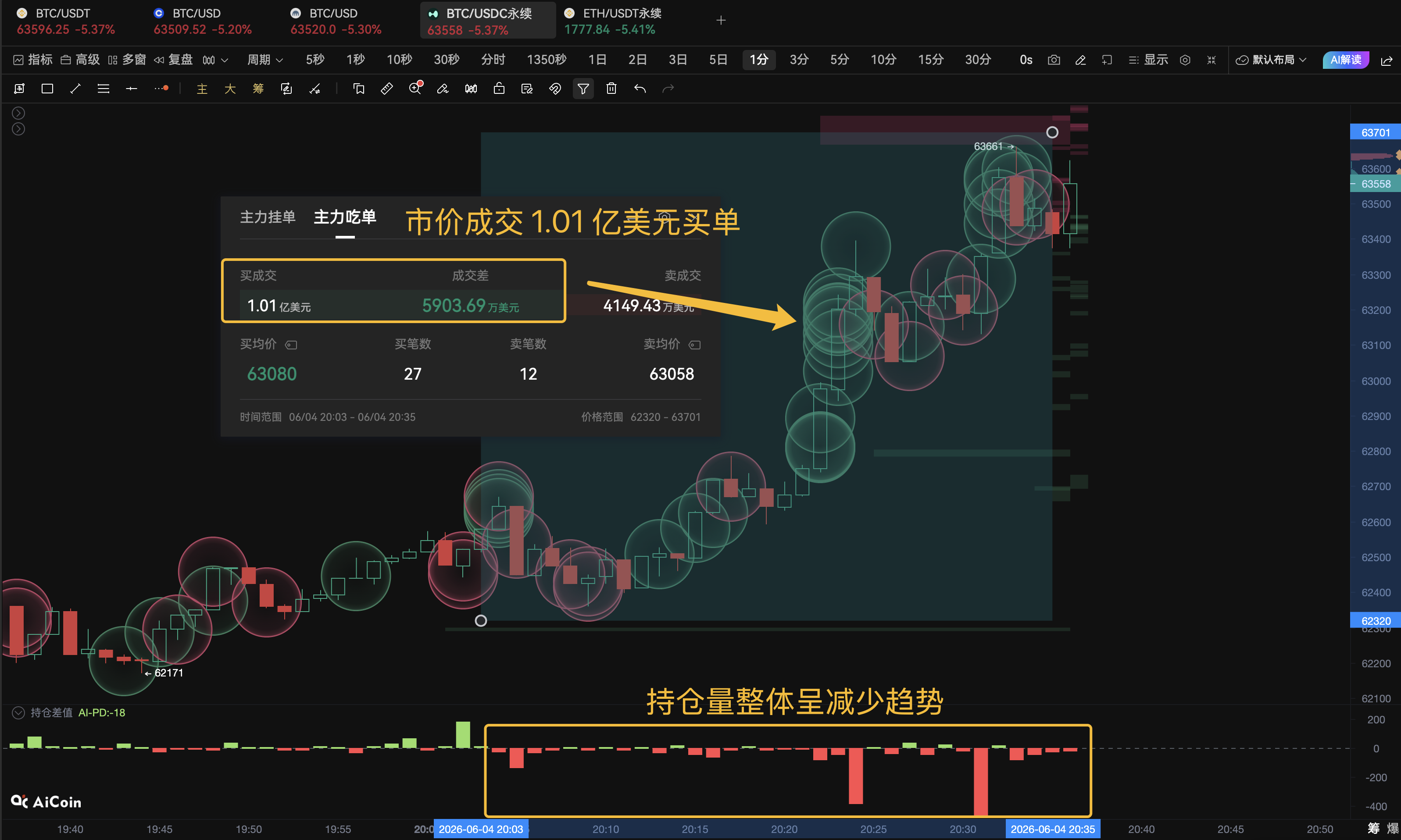Image resolution: width=1401 pixels, height=840 pixels.
Task: Click the edit notes list icon
Action: click(527, 89)
